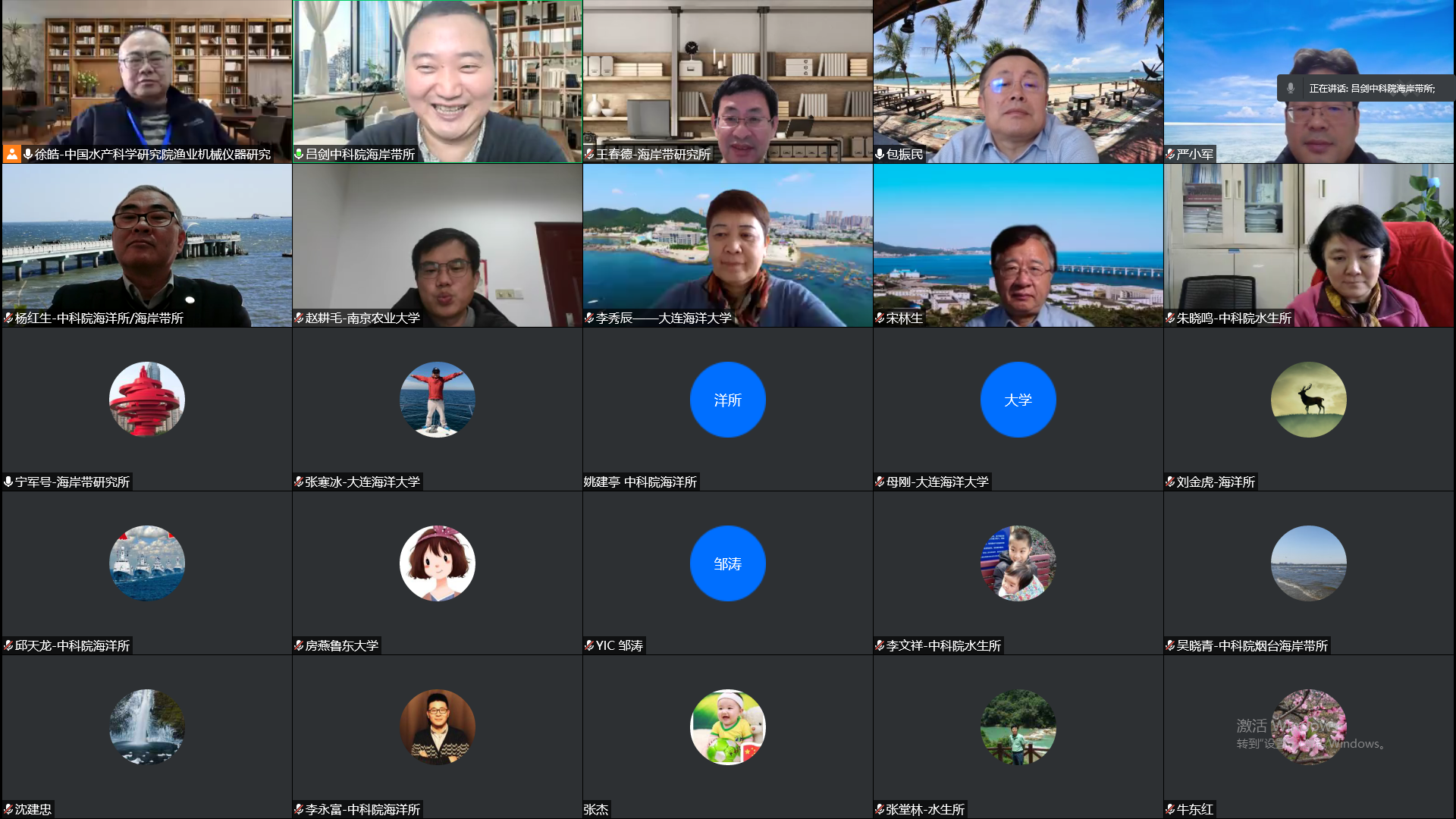Select the cartoon girl avatar of 房燕鲁东大学
Image resolution: width=1456 pixels, height=819 pixels.
pyautogui.click(x=437, y=563)
